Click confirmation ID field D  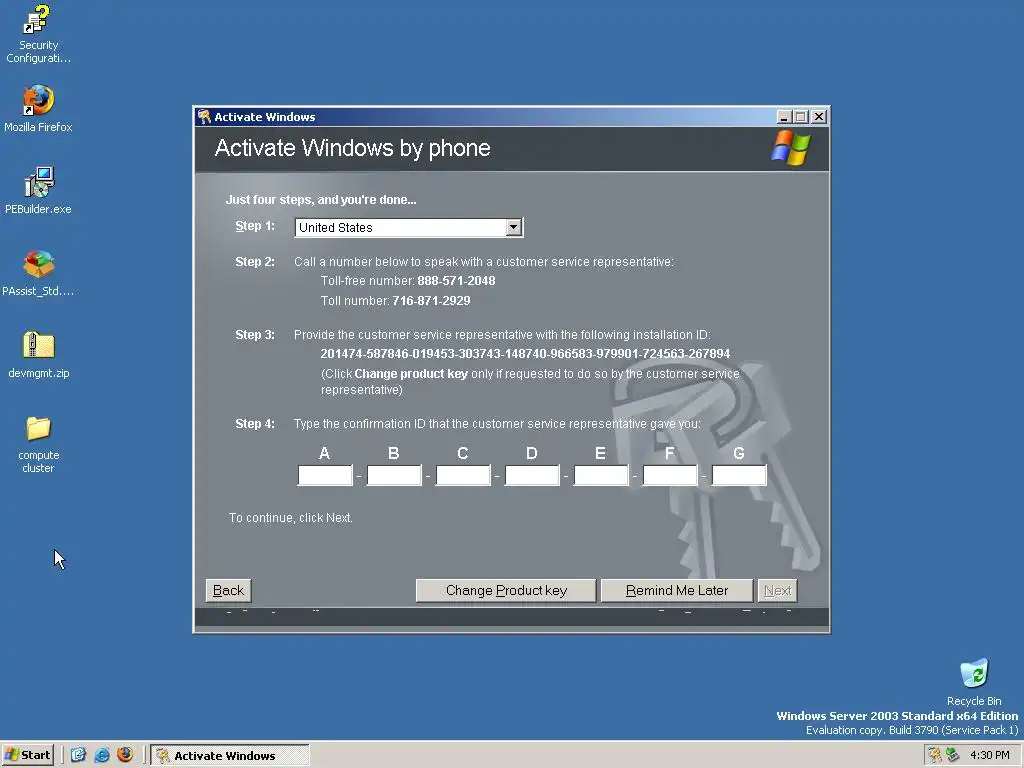pyautogui.click(x=532, y=475)
